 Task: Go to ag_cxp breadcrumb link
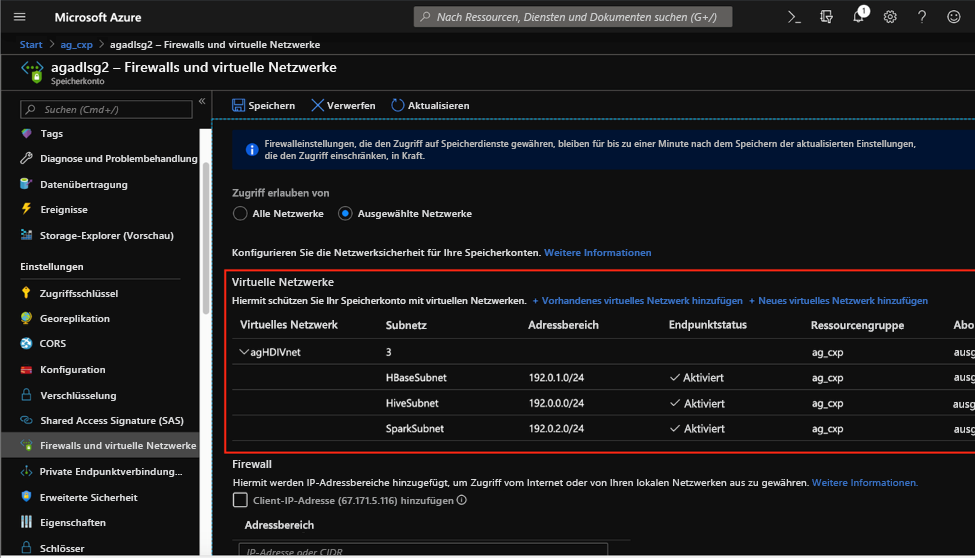coord(76,44)
